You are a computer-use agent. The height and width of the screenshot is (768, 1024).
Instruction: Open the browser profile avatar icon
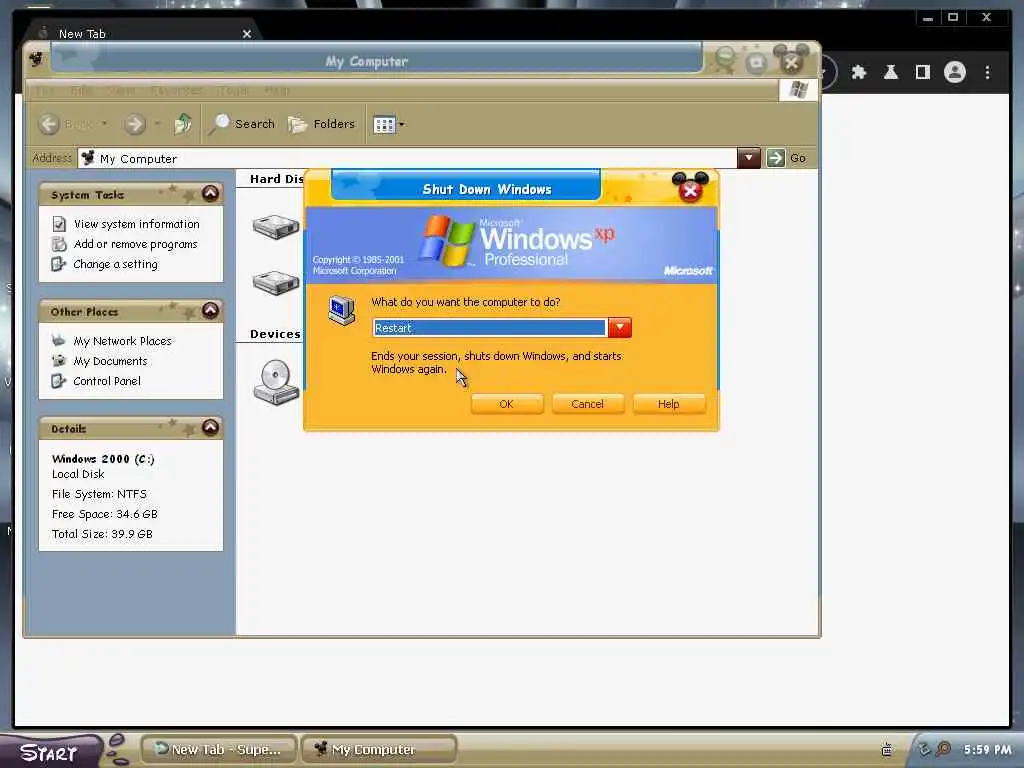point(955,72)
